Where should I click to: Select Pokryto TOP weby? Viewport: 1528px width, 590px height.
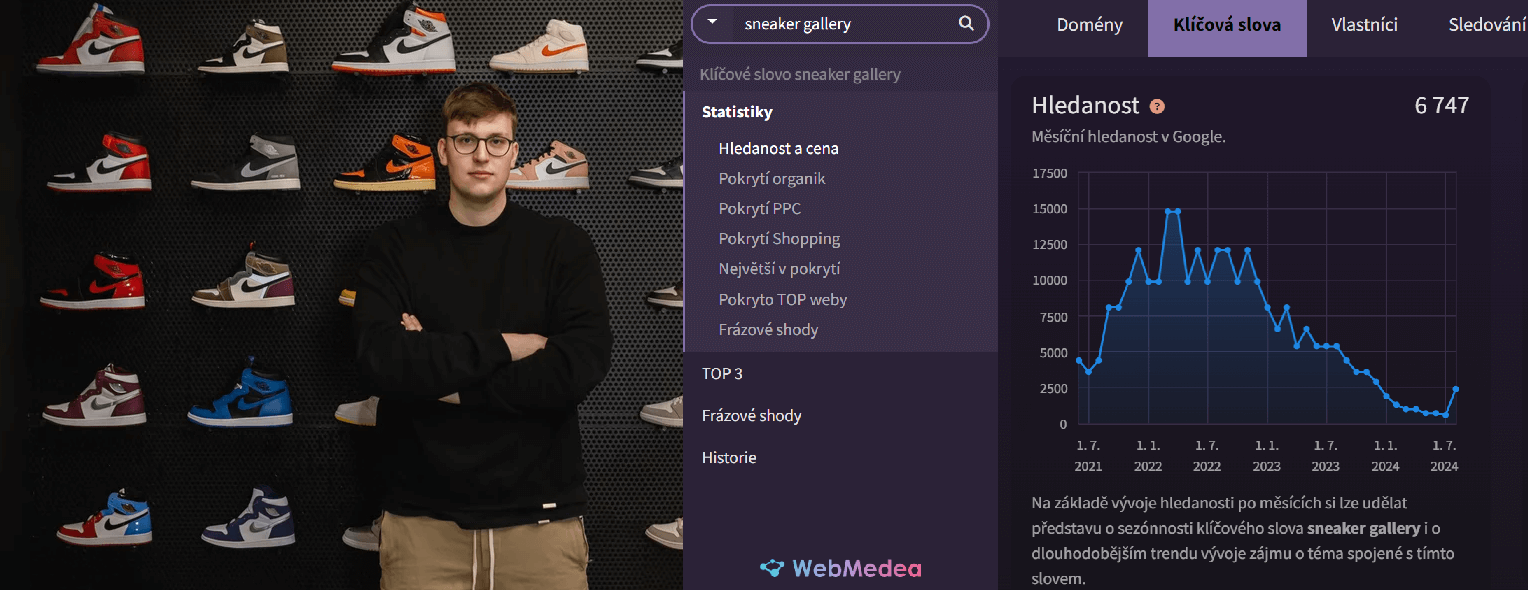[782, 299]
